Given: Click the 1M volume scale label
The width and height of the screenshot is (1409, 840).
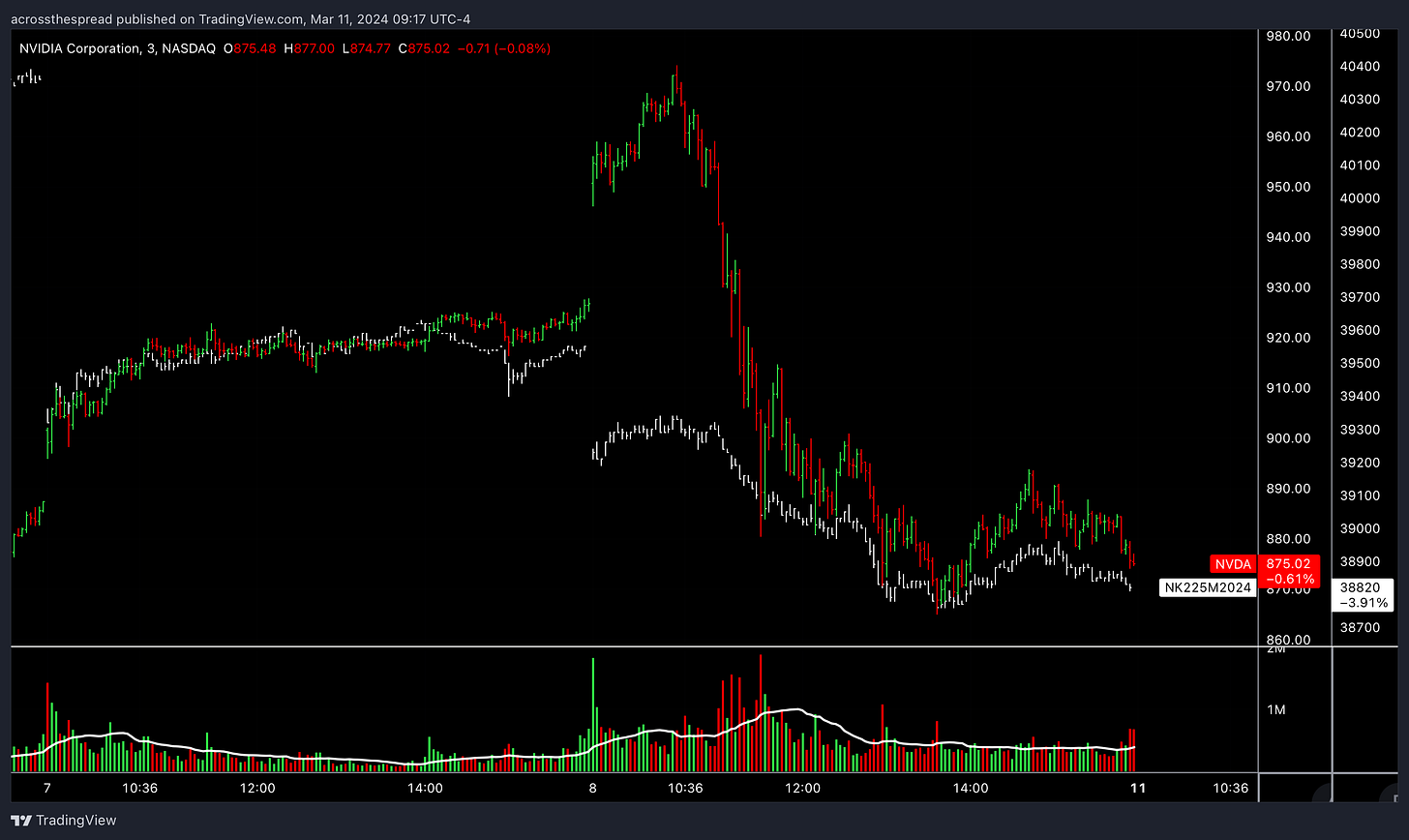Looking at the screenshot, I should coord(1275,710).
